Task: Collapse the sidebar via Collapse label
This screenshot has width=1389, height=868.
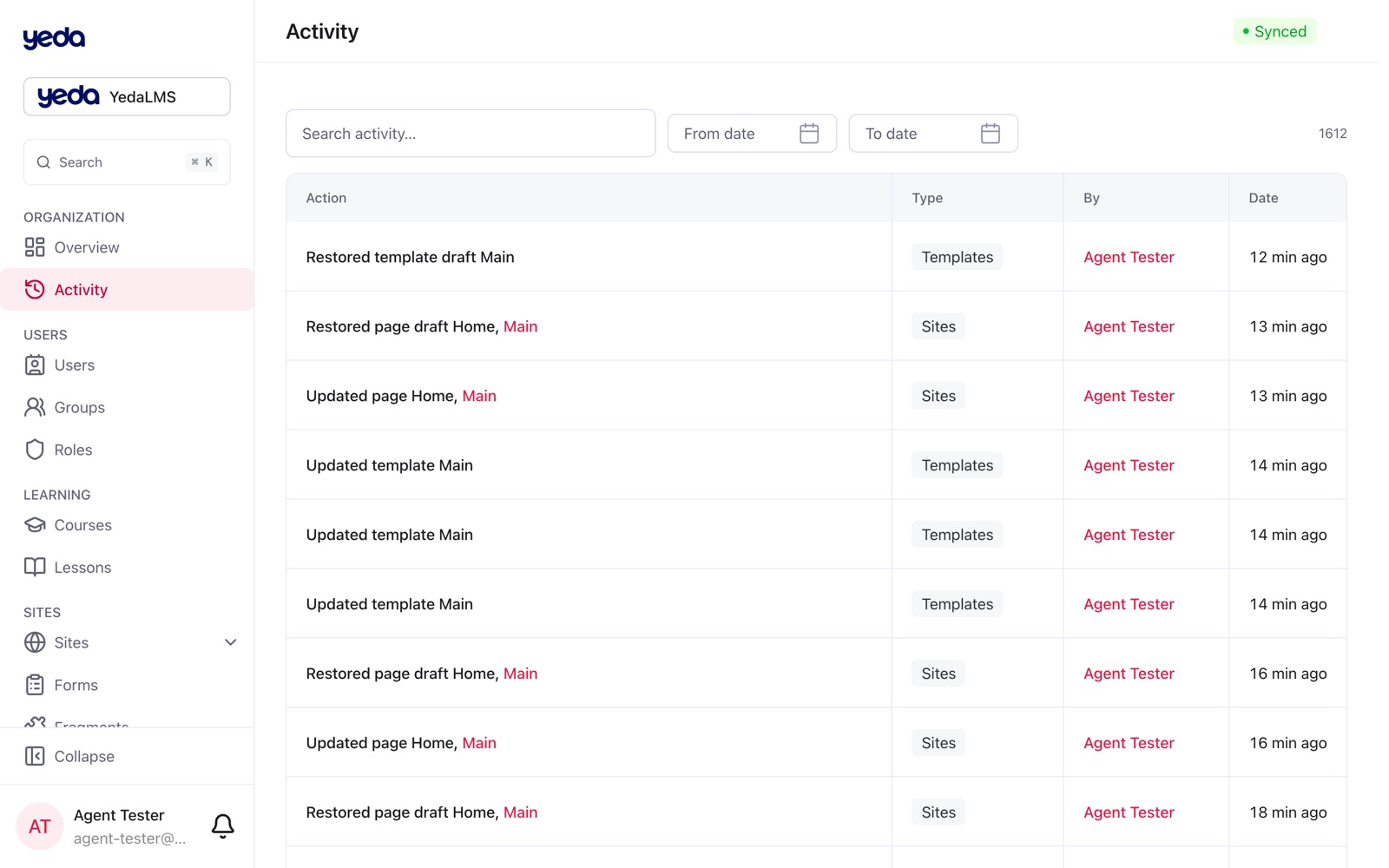Action: (x=84, y=756)
